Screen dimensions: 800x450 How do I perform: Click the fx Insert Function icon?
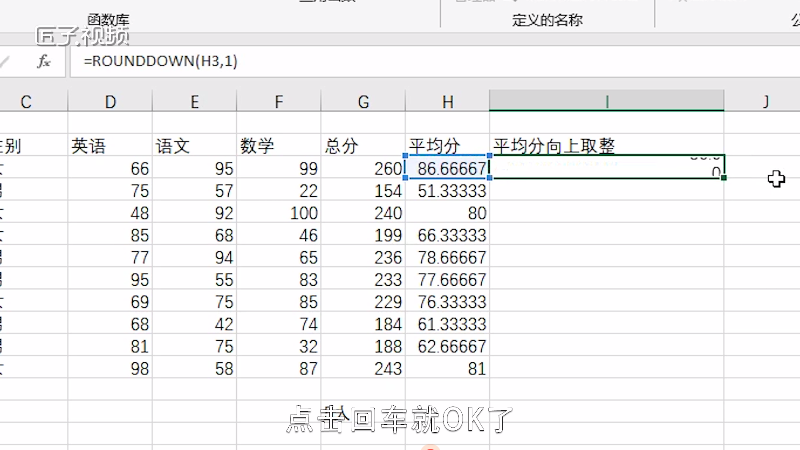(x=43, y=61)
